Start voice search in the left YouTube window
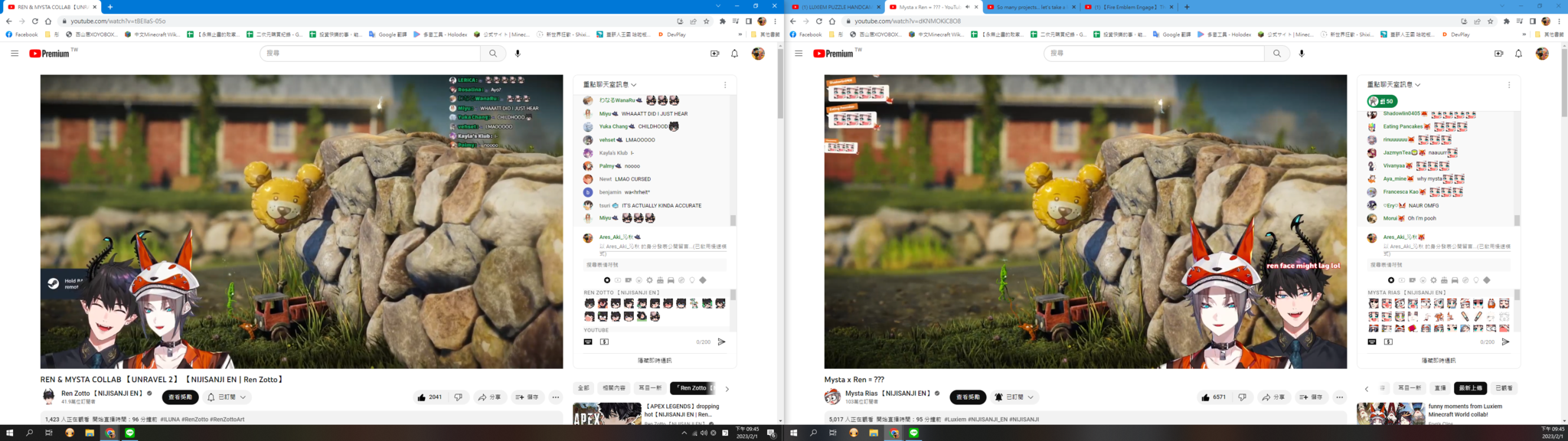Screen dimensions: 1568x441 pyautogui.click(x=518, y=54)
